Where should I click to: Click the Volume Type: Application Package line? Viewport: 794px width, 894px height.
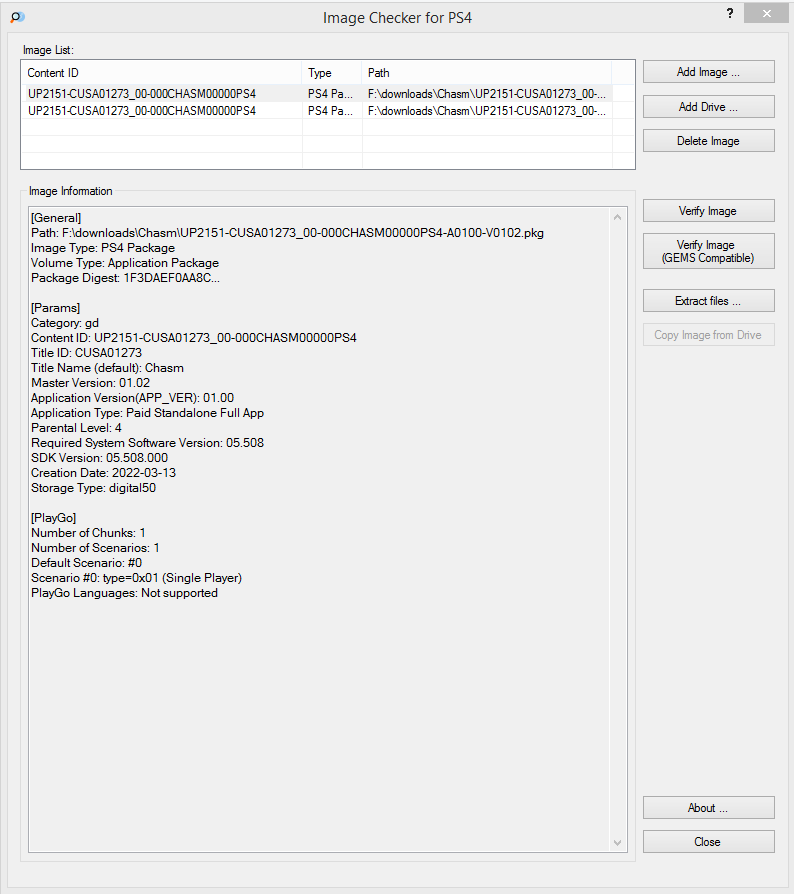point(125,263)
